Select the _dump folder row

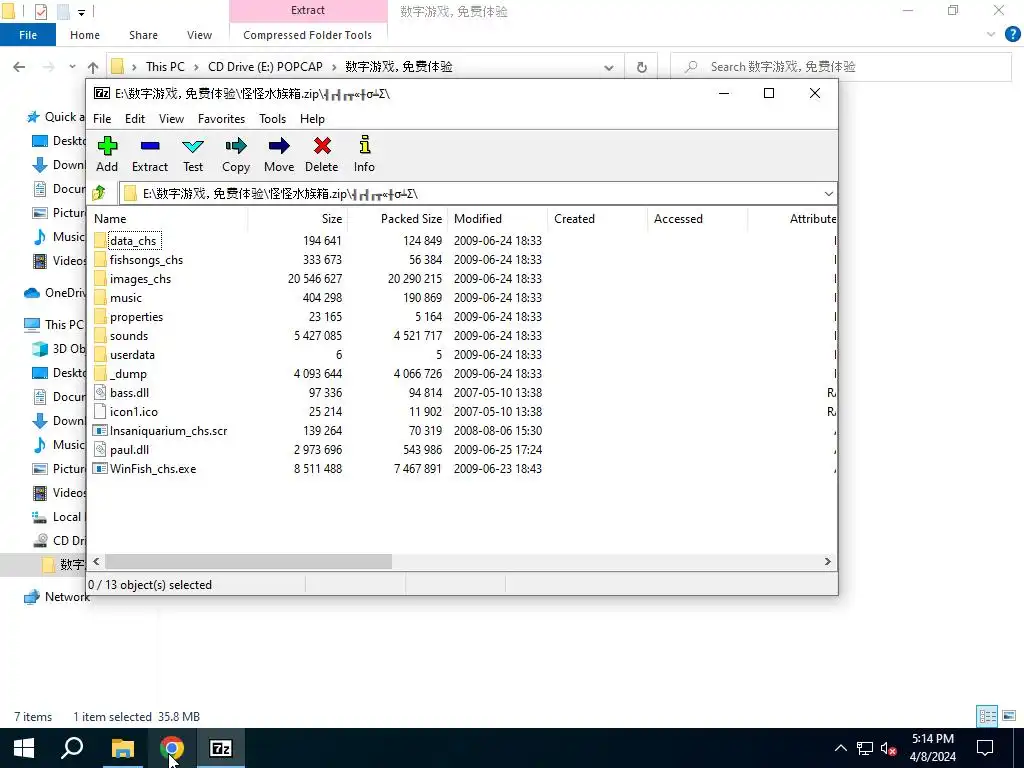pyautogui.click(x=462, y=374)
